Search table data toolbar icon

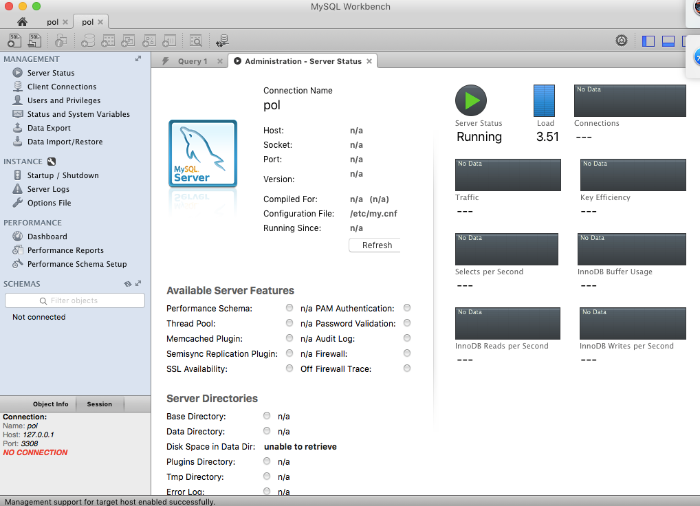[x=196, y=41]
